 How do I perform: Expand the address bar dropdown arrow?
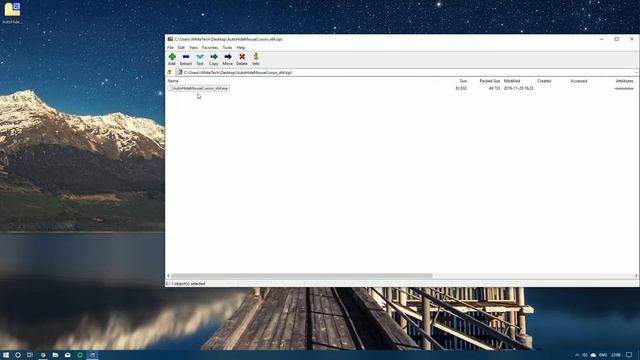click(636, 73)
